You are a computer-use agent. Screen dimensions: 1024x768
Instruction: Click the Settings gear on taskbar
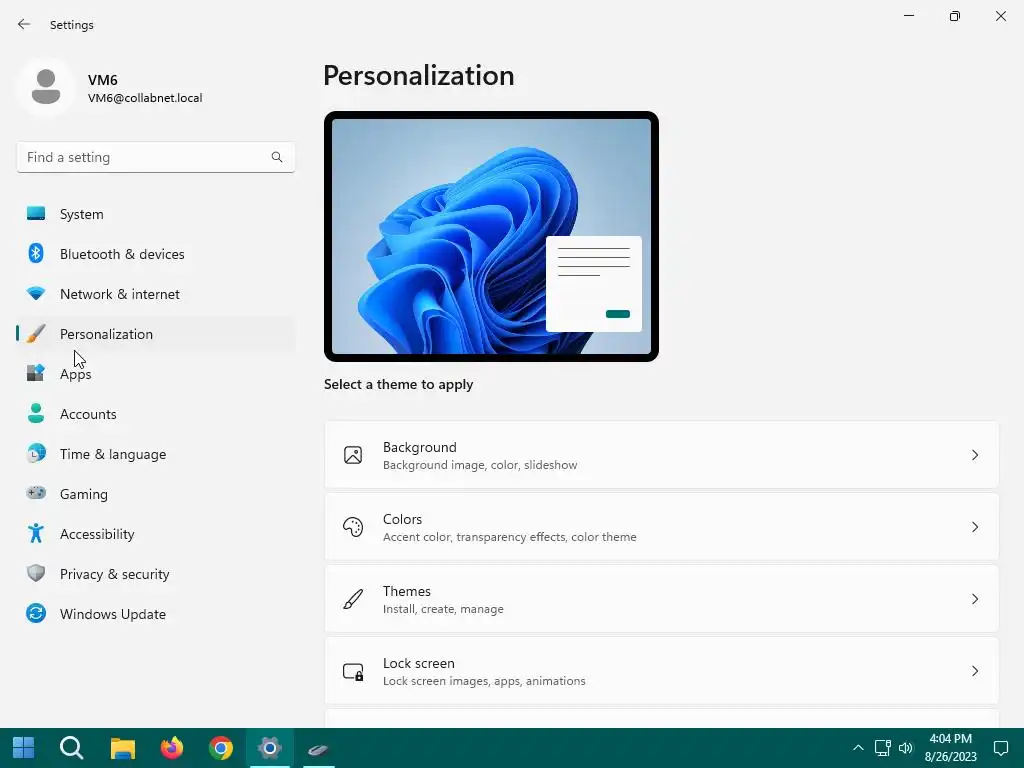coord(269,748)
